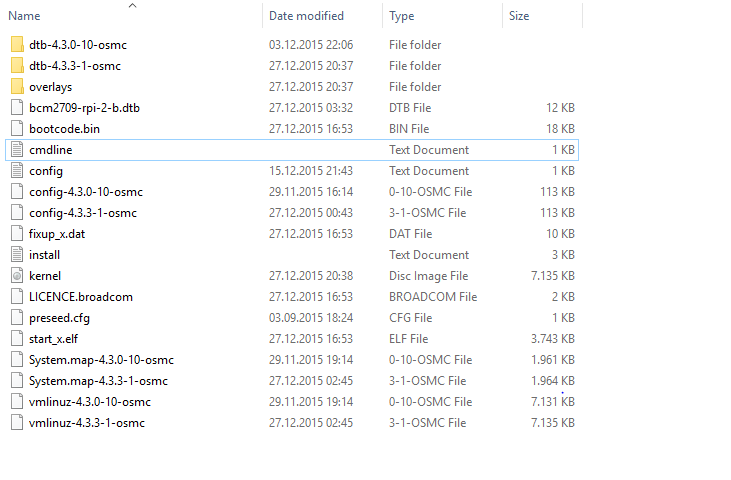The height and width of the screenshot is (480, 731).
Task: Click the type ELF File
Action: pos(408,339)
